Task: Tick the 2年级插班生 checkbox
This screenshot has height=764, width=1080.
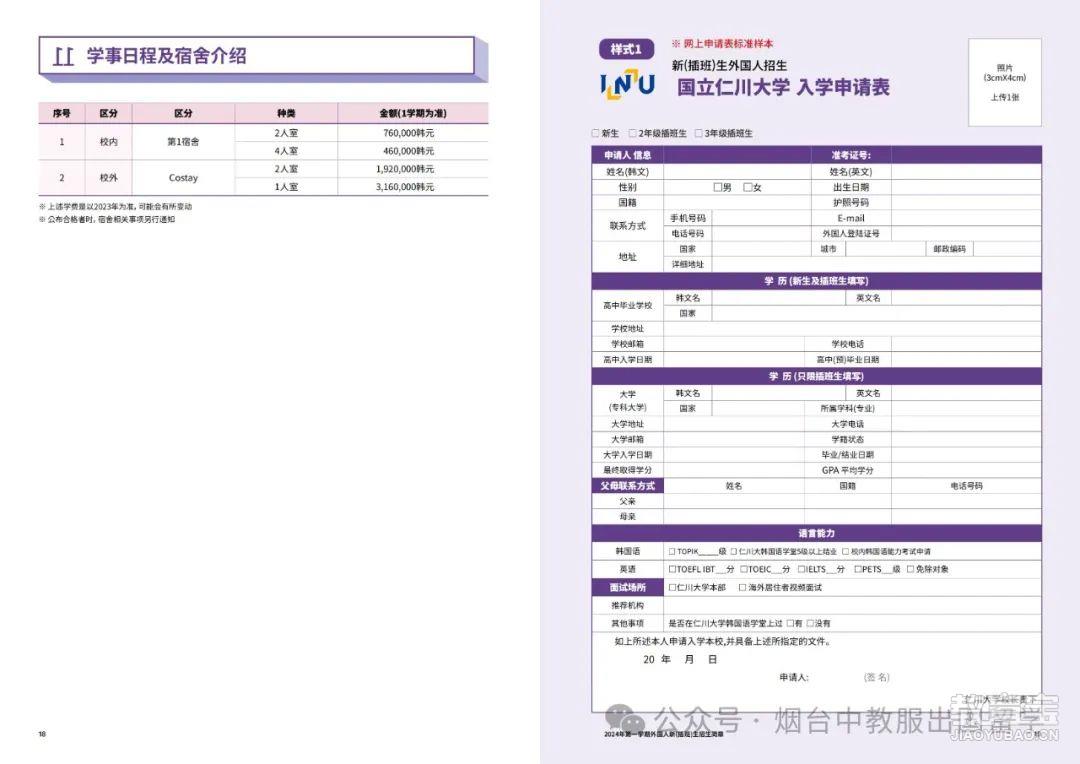Action: click(x=632, y=133)
